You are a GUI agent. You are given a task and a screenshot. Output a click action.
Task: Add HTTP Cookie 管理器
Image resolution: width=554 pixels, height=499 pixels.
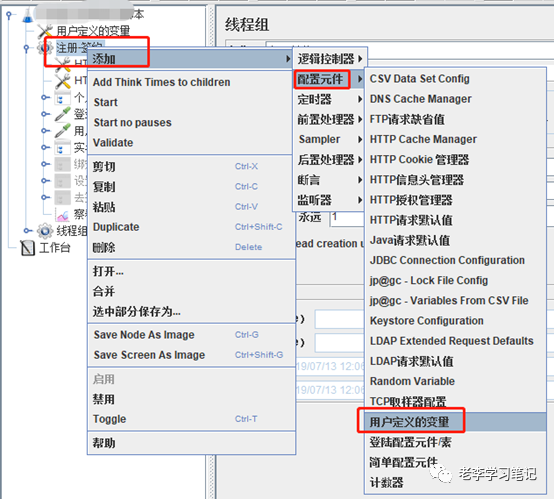click(x=455, y=159)
